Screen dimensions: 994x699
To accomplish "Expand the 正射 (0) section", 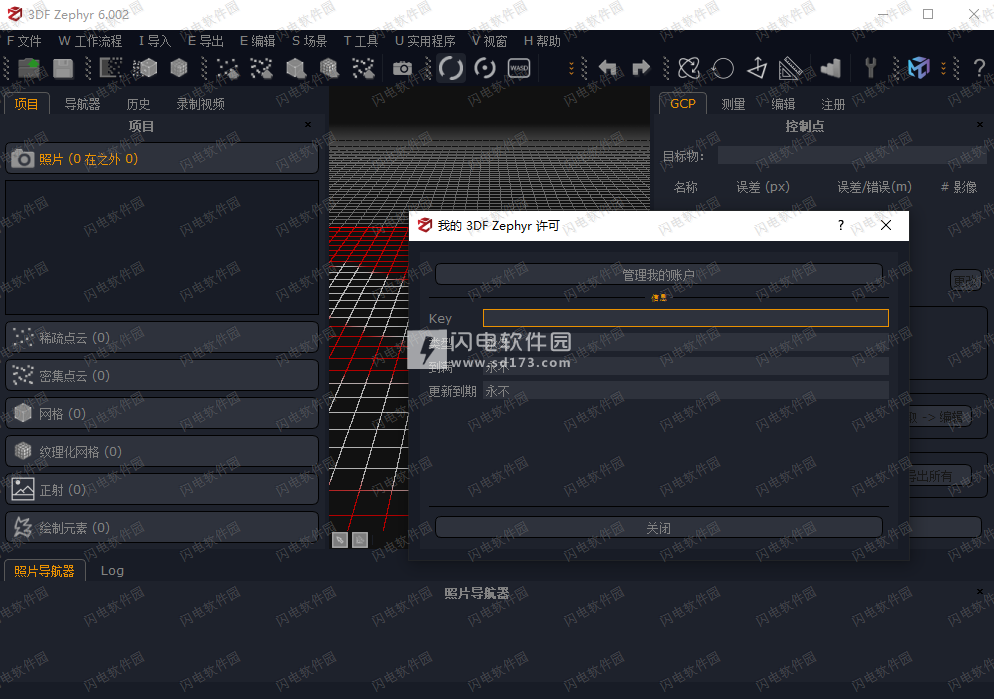I will click(x=162, y=489).
